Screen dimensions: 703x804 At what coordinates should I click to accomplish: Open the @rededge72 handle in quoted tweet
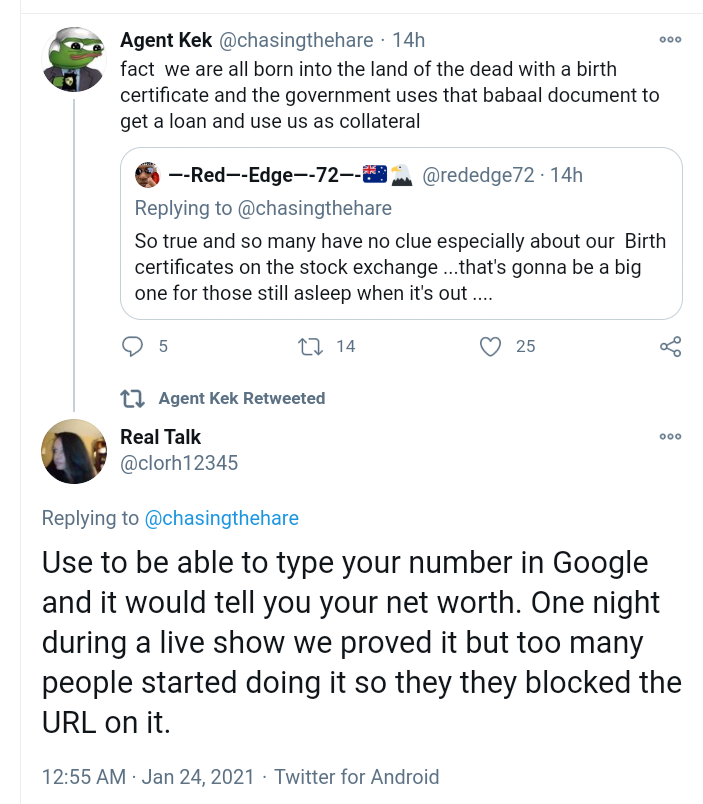pos(479,176)
